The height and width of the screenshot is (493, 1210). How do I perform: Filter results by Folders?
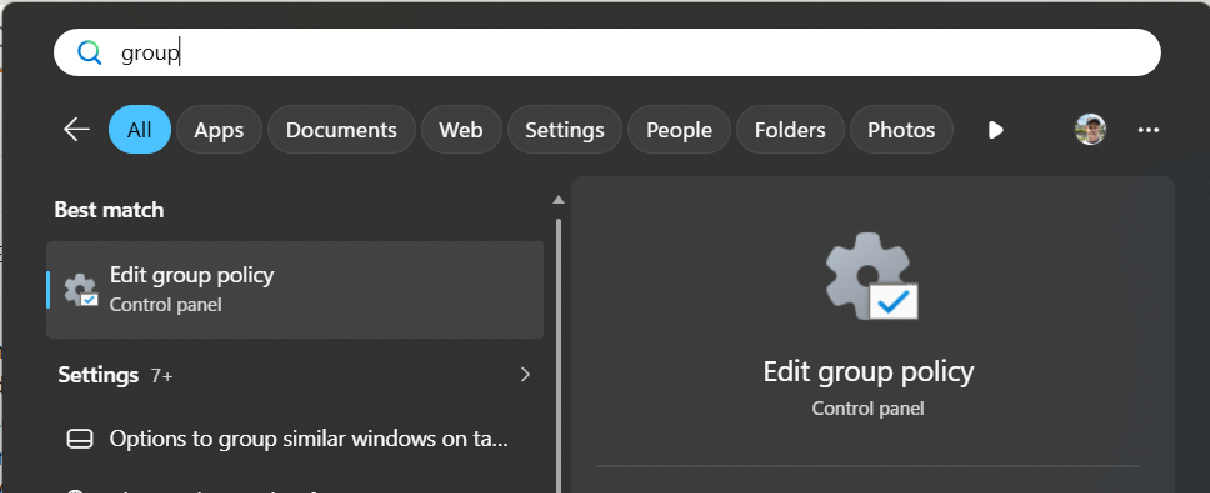click(x=790, y=130)
